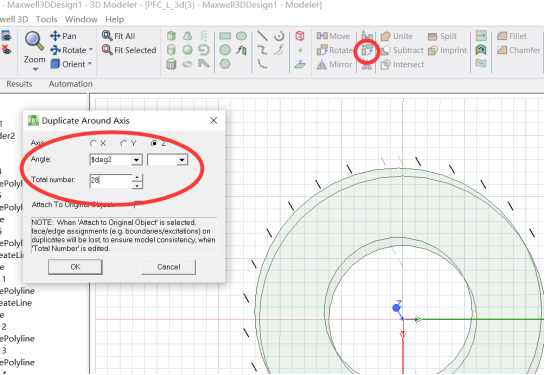
Task: Click the Duplicate Along Line icon
Action: click(x=367, y=36)
